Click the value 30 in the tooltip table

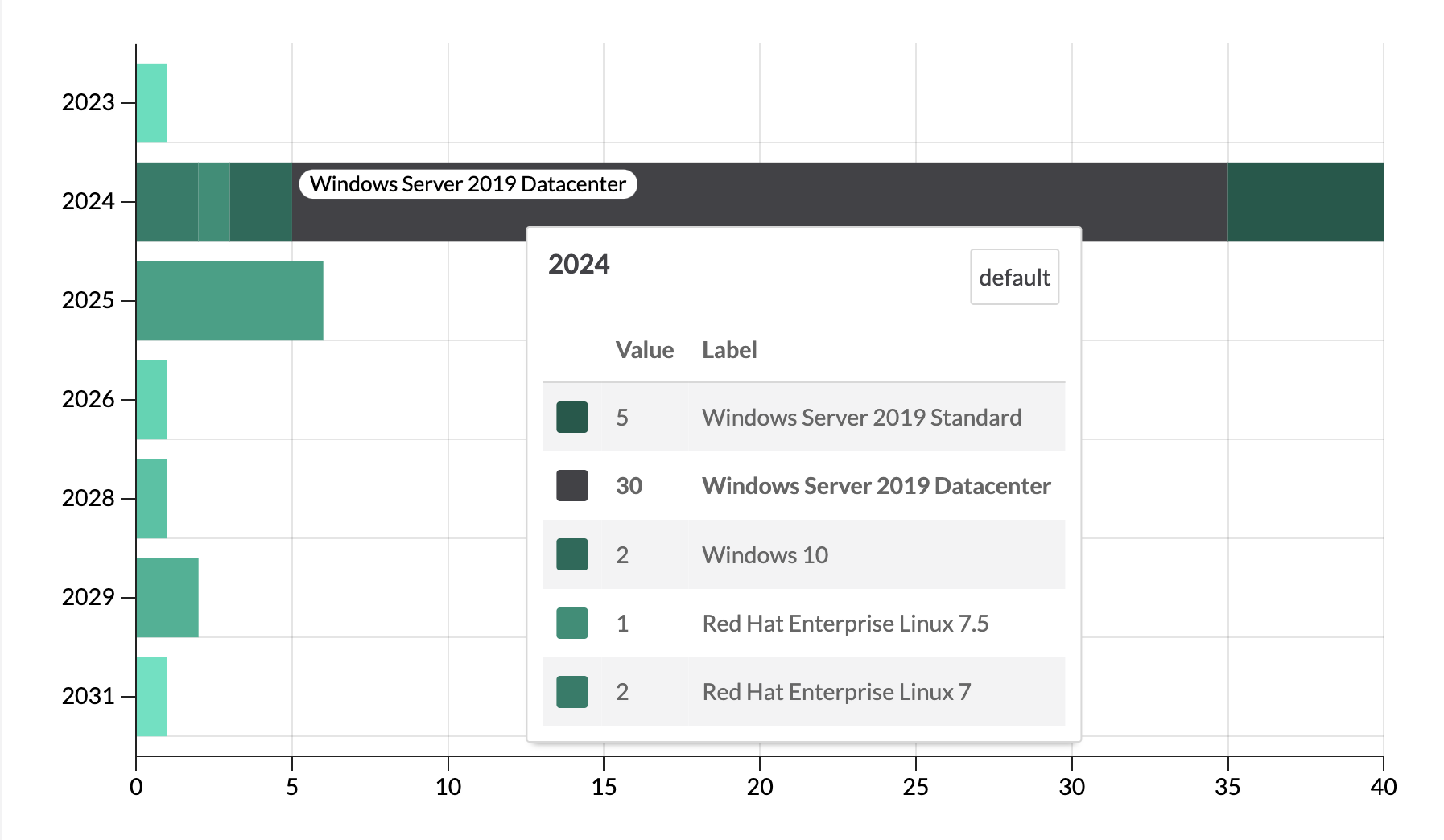629,485
